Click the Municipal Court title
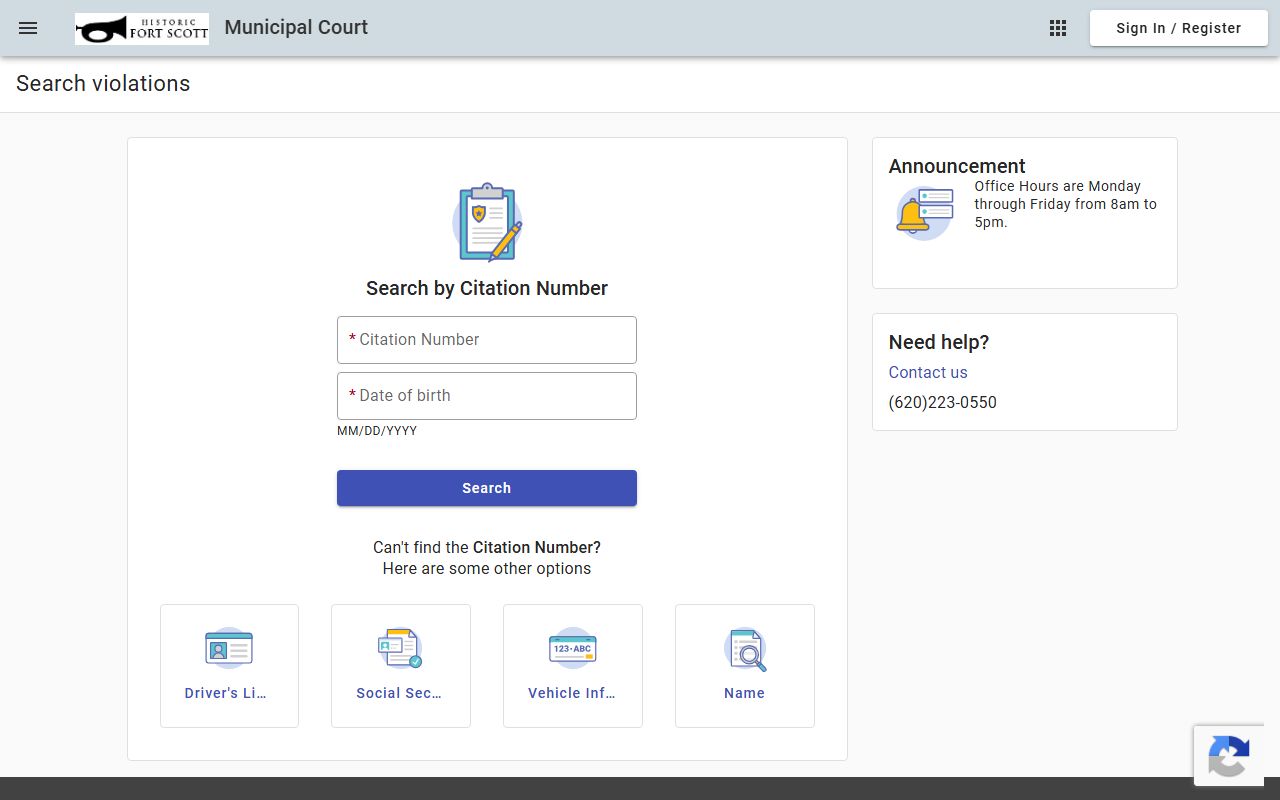1280x800 pixels. click(296, 28)
